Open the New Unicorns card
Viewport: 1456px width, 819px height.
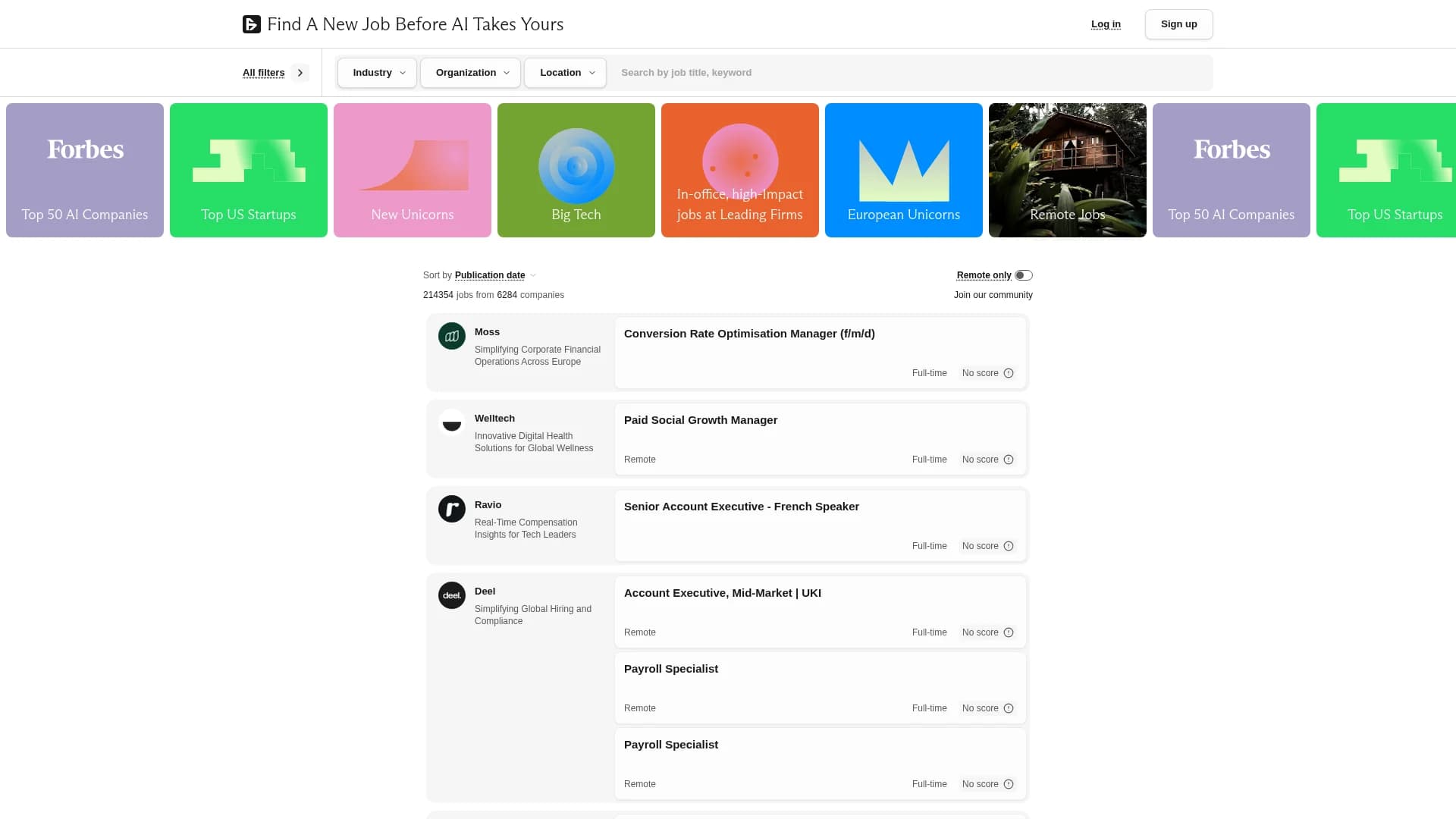[413, 171]
